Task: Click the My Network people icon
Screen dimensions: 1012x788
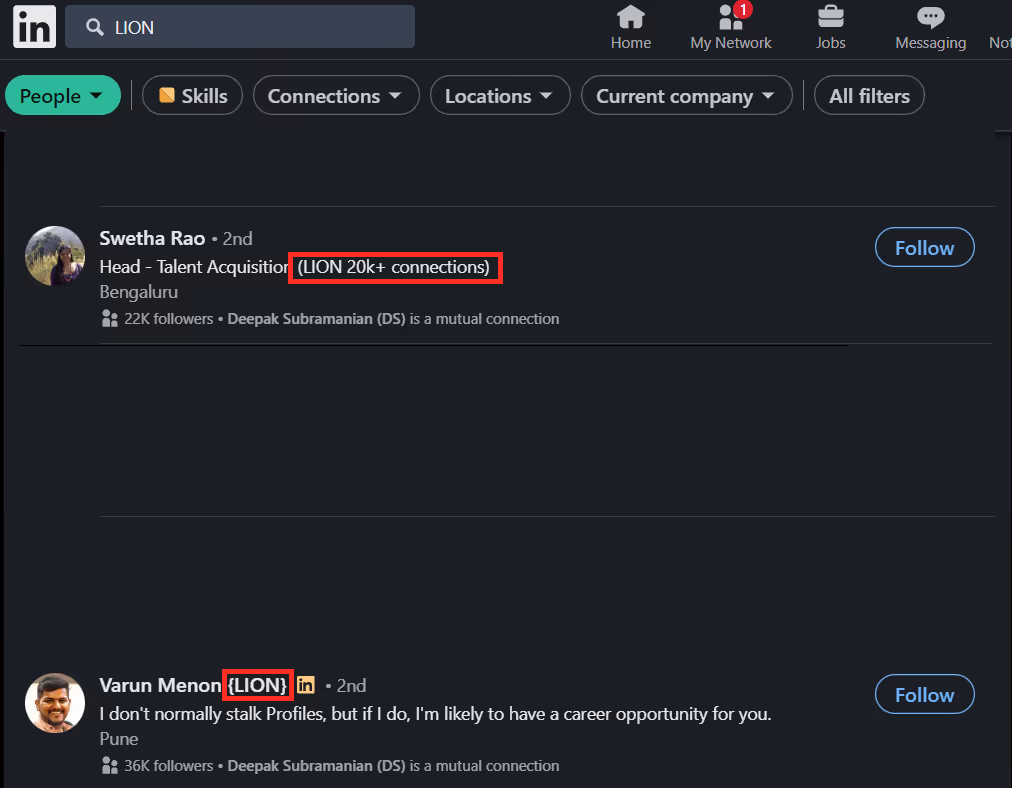Action: (731, 17)
